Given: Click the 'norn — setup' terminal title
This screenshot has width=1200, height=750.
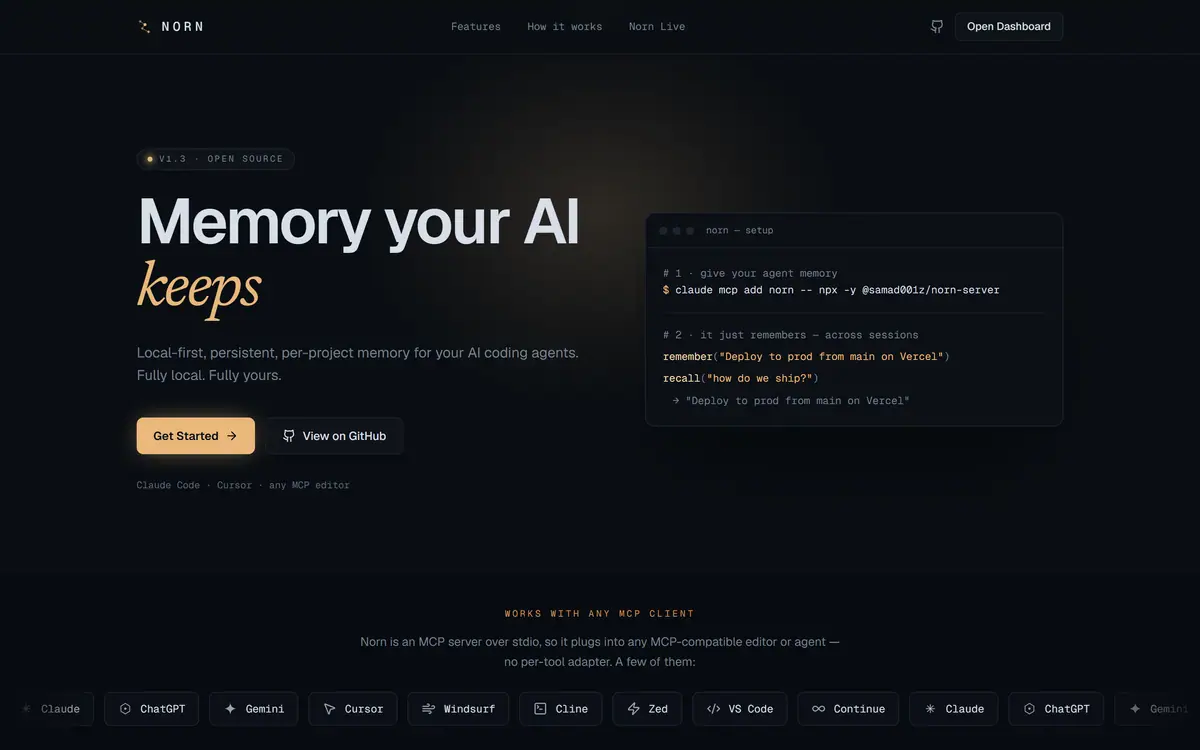Looking at the screenshot, I should pyautogui.click(x=739, y=231).
